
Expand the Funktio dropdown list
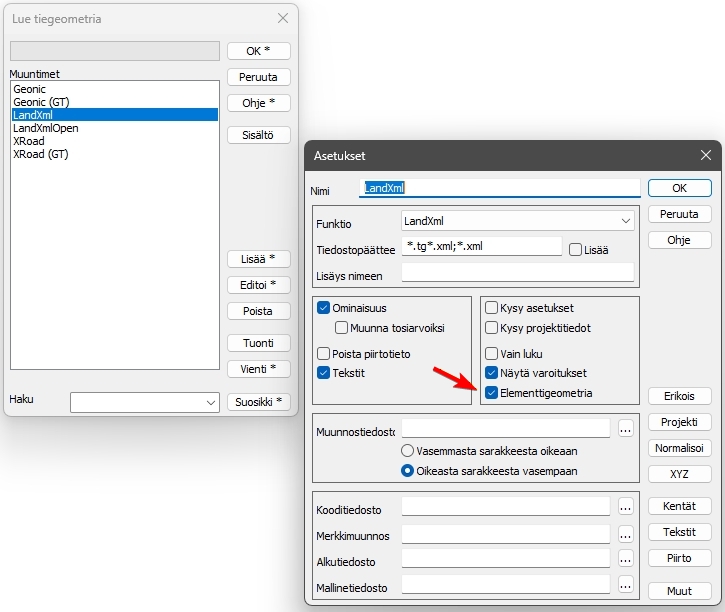pyautogui.click(x=626, y=221)
